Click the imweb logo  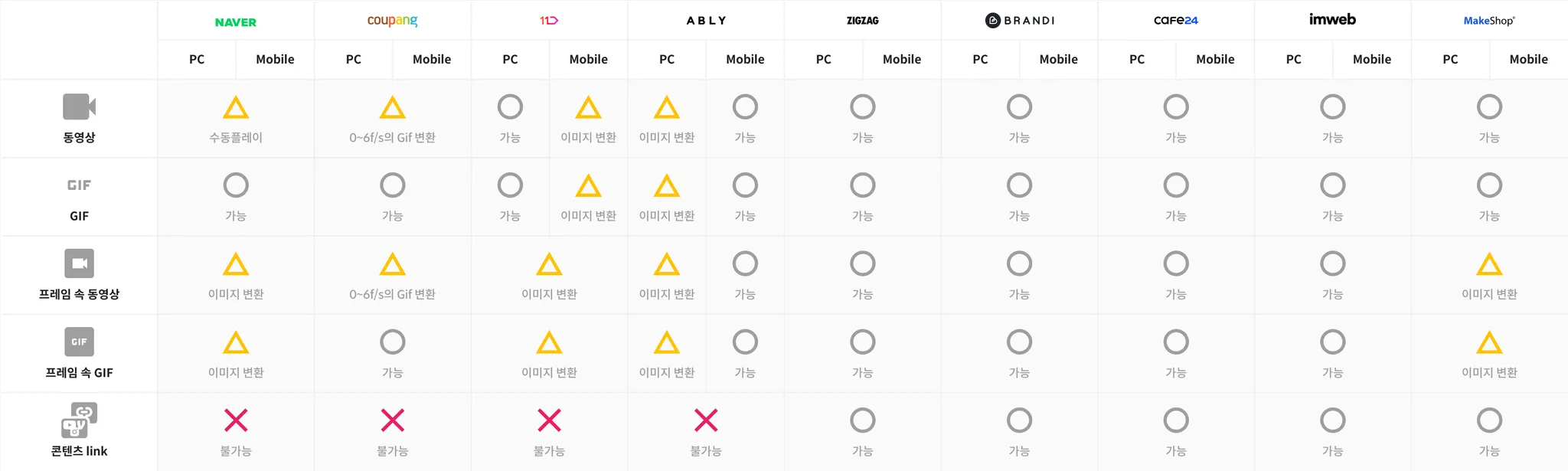[1332, 20]
